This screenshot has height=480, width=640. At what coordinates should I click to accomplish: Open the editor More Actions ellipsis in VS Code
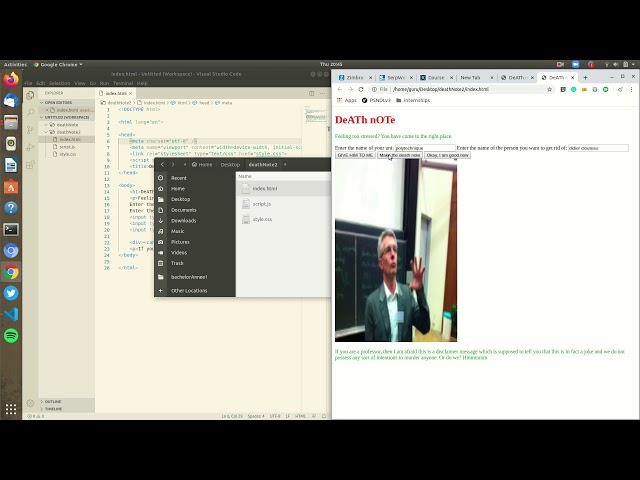click(322, 93)
